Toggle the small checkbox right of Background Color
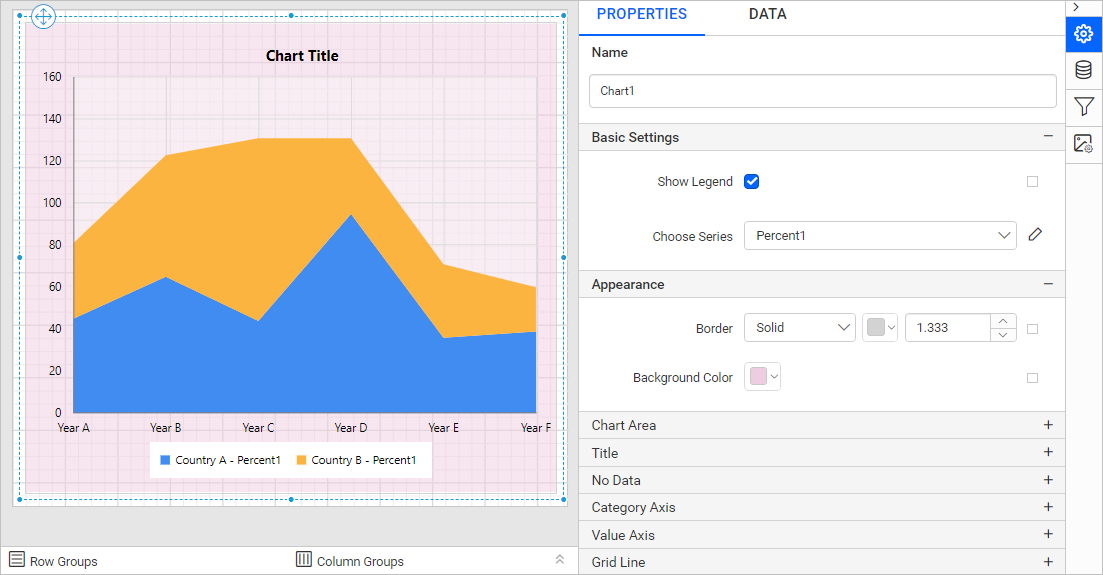This screenshot has width=1103, height=575. tap(1032, 378)
